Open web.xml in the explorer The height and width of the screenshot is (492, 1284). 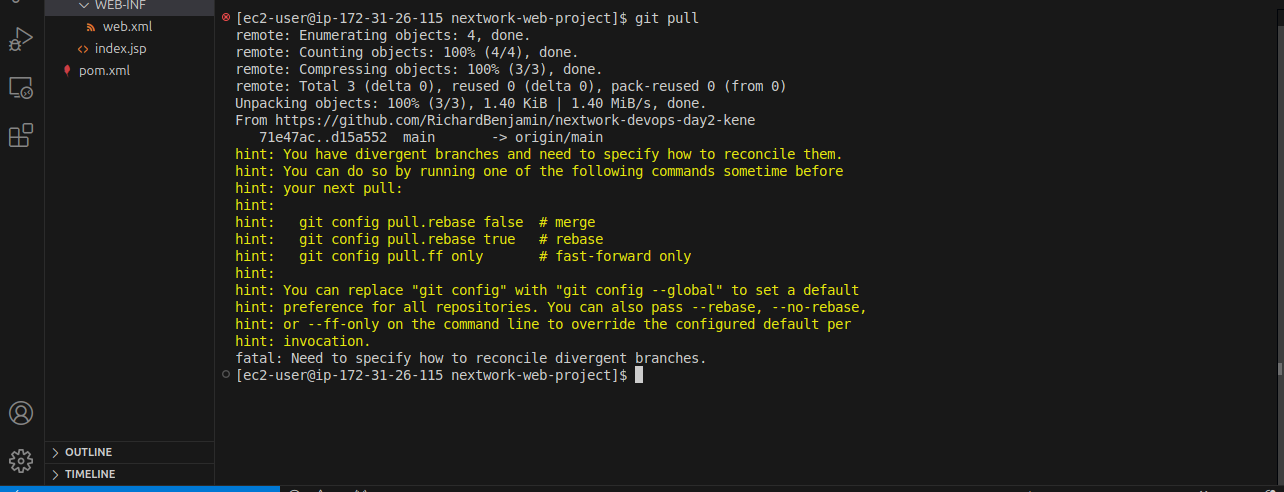click(129, 26)
